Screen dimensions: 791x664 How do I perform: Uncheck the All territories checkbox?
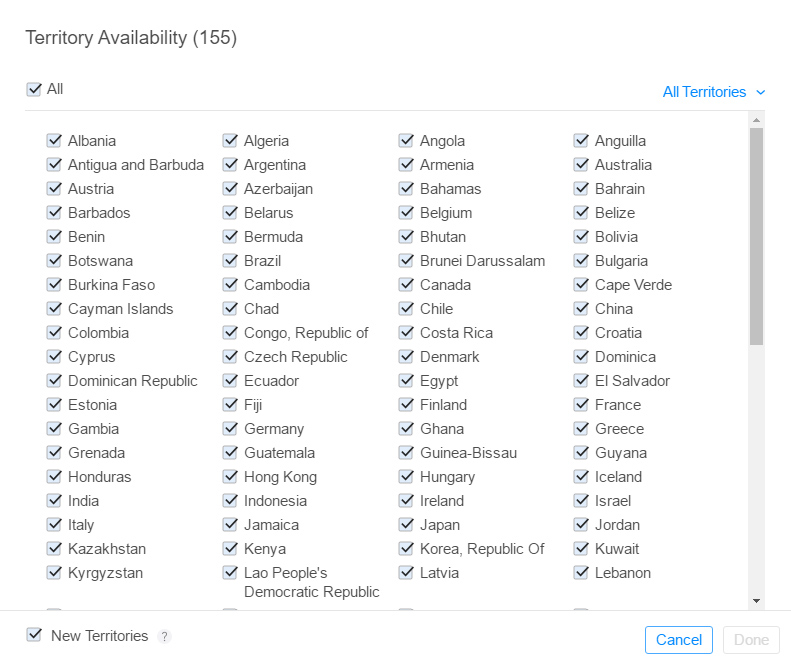[x=34, y=89]
